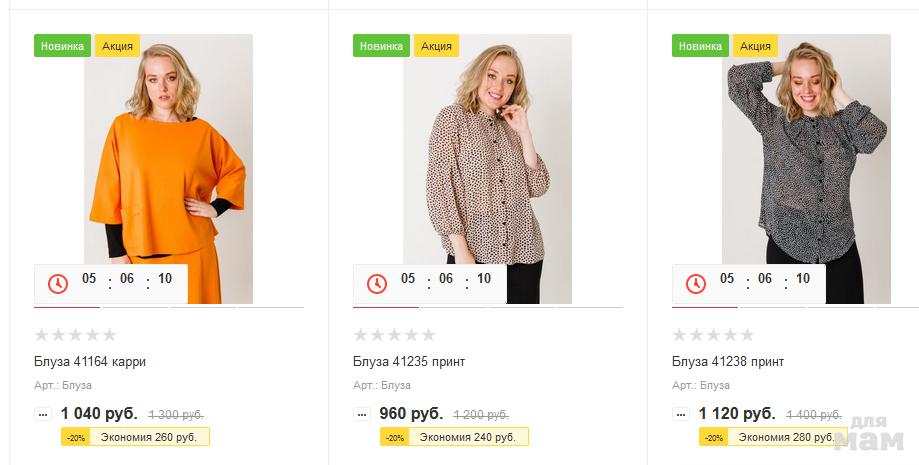Open the ellipsis options beside 1 120 руб. price
Screen dimensions: 919x465
coord(681,413)
